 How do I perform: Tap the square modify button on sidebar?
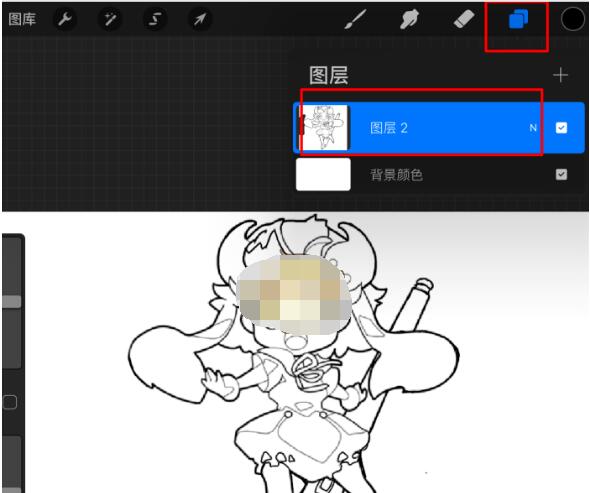10,402
